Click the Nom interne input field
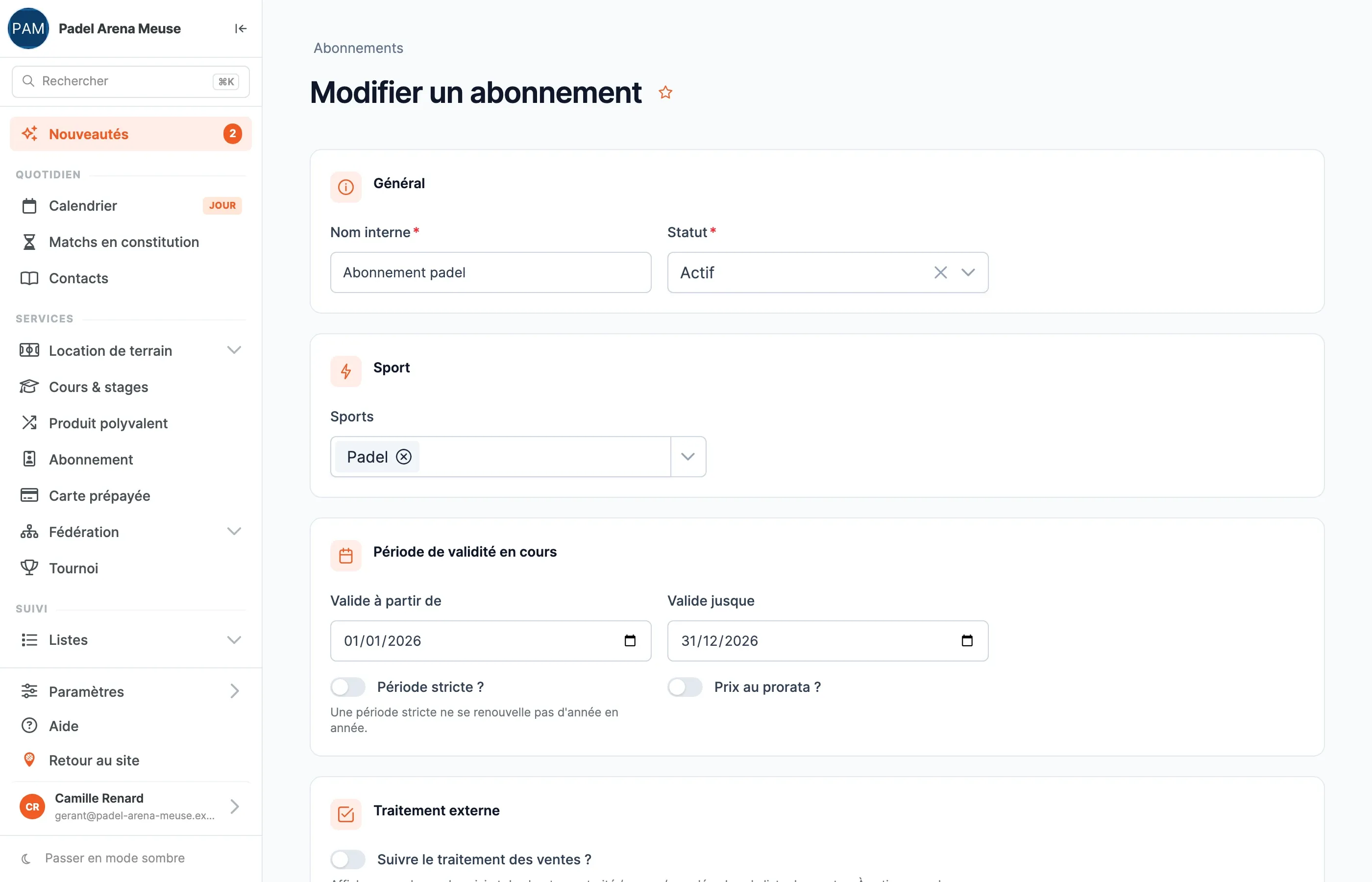Viewport: 1372px width, 882px height. pos(490,272)
